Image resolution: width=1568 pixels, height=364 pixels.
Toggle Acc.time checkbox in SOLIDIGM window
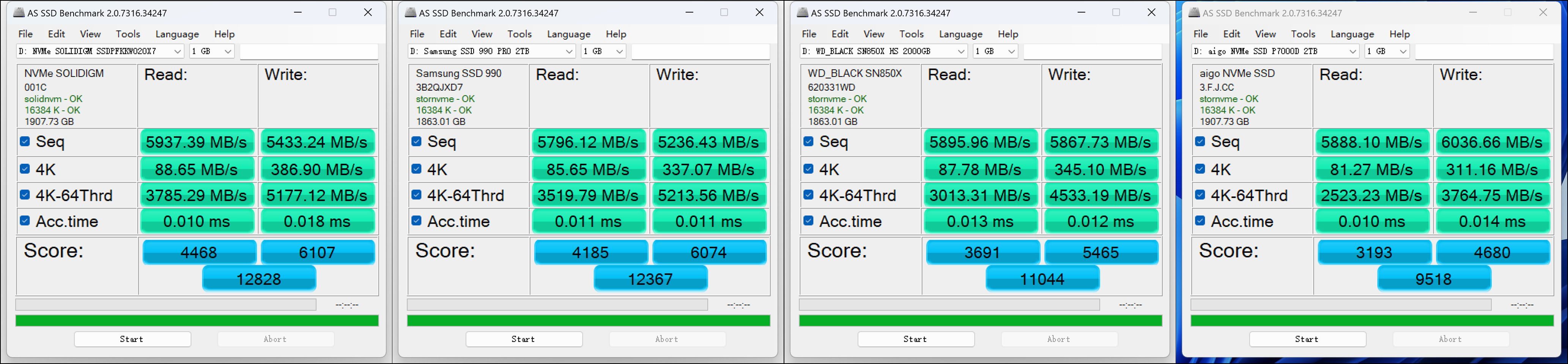point(25,220)
